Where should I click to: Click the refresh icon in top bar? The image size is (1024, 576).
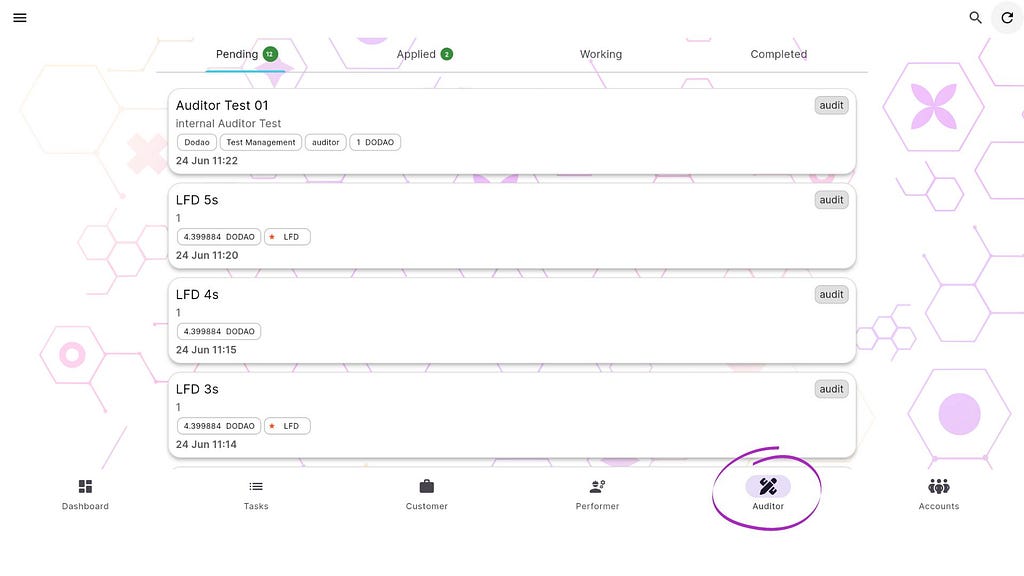pyautogui.click(x=1007, y=18)
